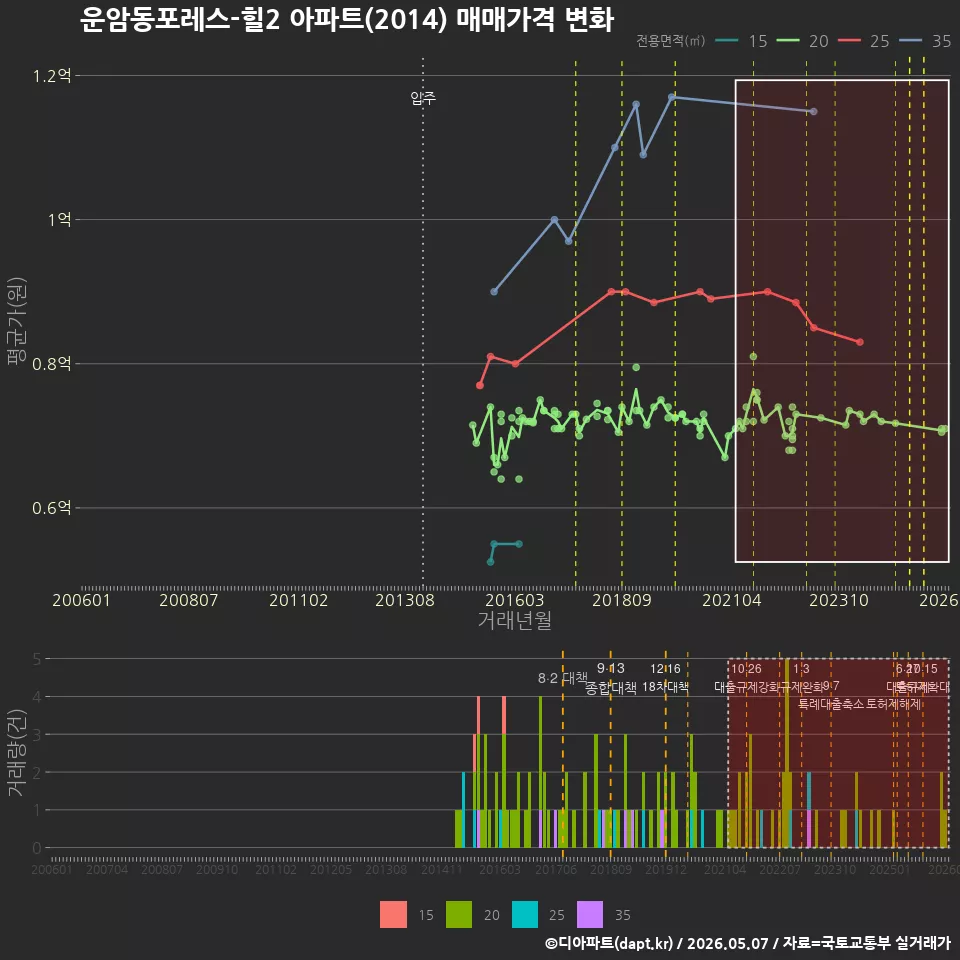Click the 201102 label on the price chart axis
Viewport: 960px width, 960px height.
298,600
